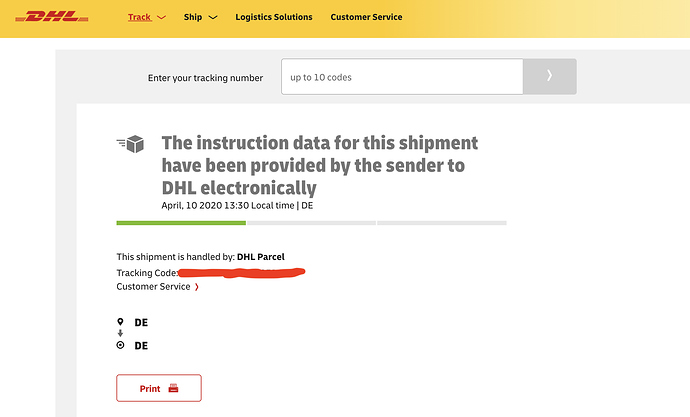Screen dimensions: 690x417
Task: Expand the chevron next to Track
Action: coord(162,18)
